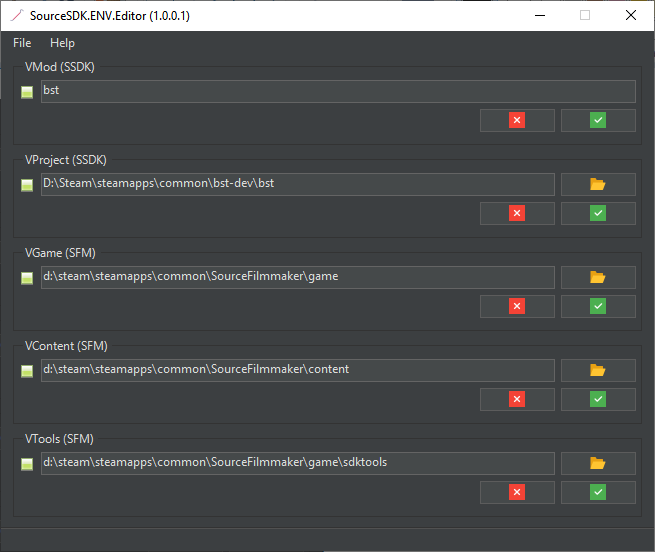
Task: Click the red X button in VMod (SSDK)
Action: 517,120
